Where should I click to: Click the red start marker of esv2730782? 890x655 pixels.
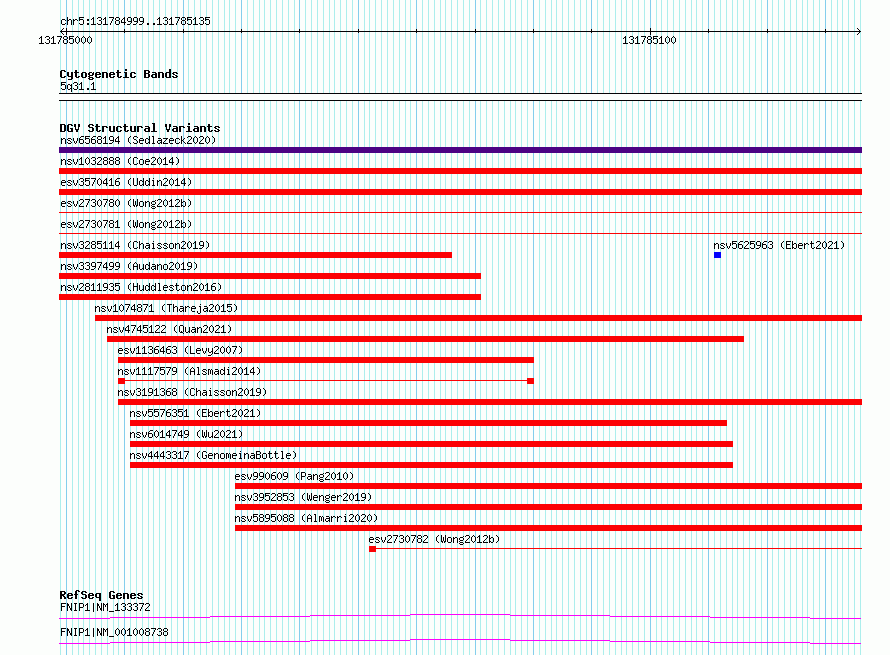click(372, 549)
